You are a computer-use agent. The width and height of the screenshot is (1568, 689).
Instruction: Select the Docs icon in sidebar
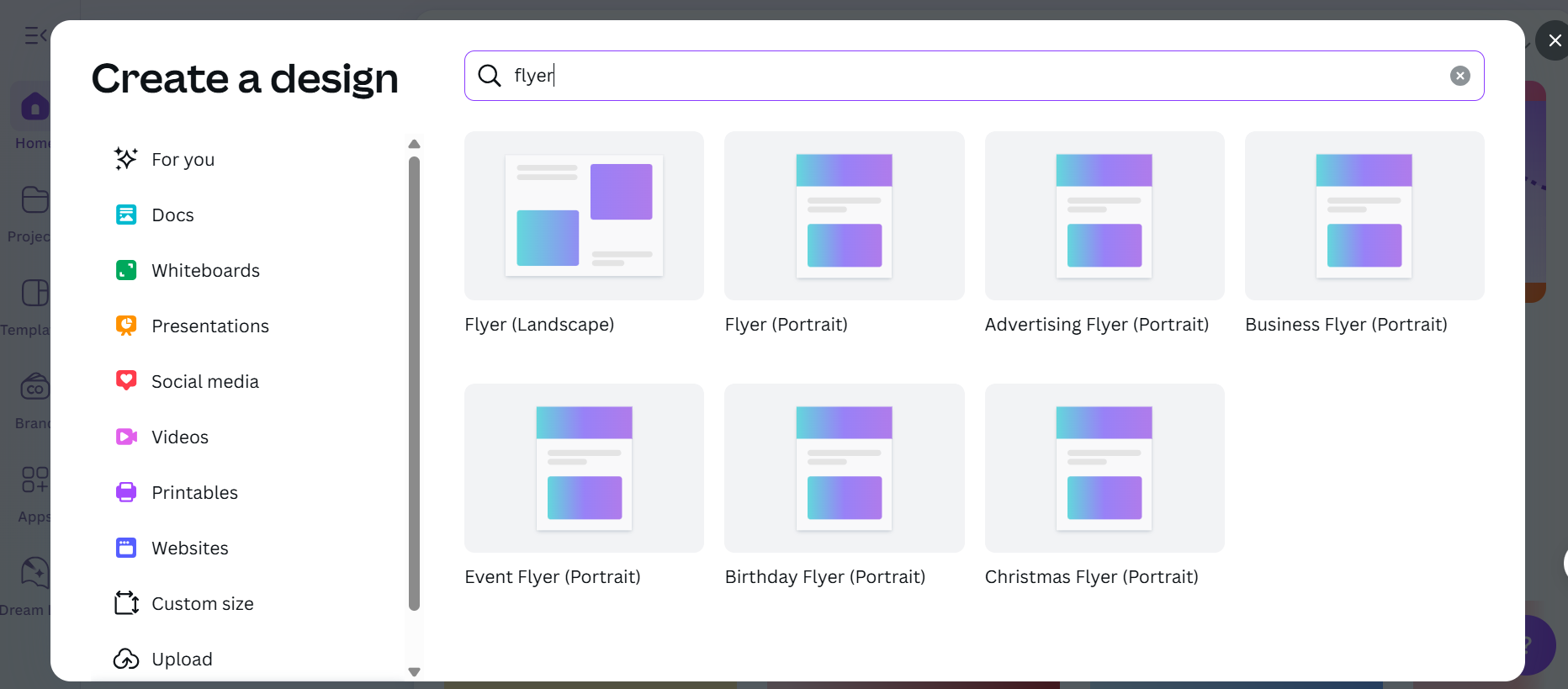point(126,215)
